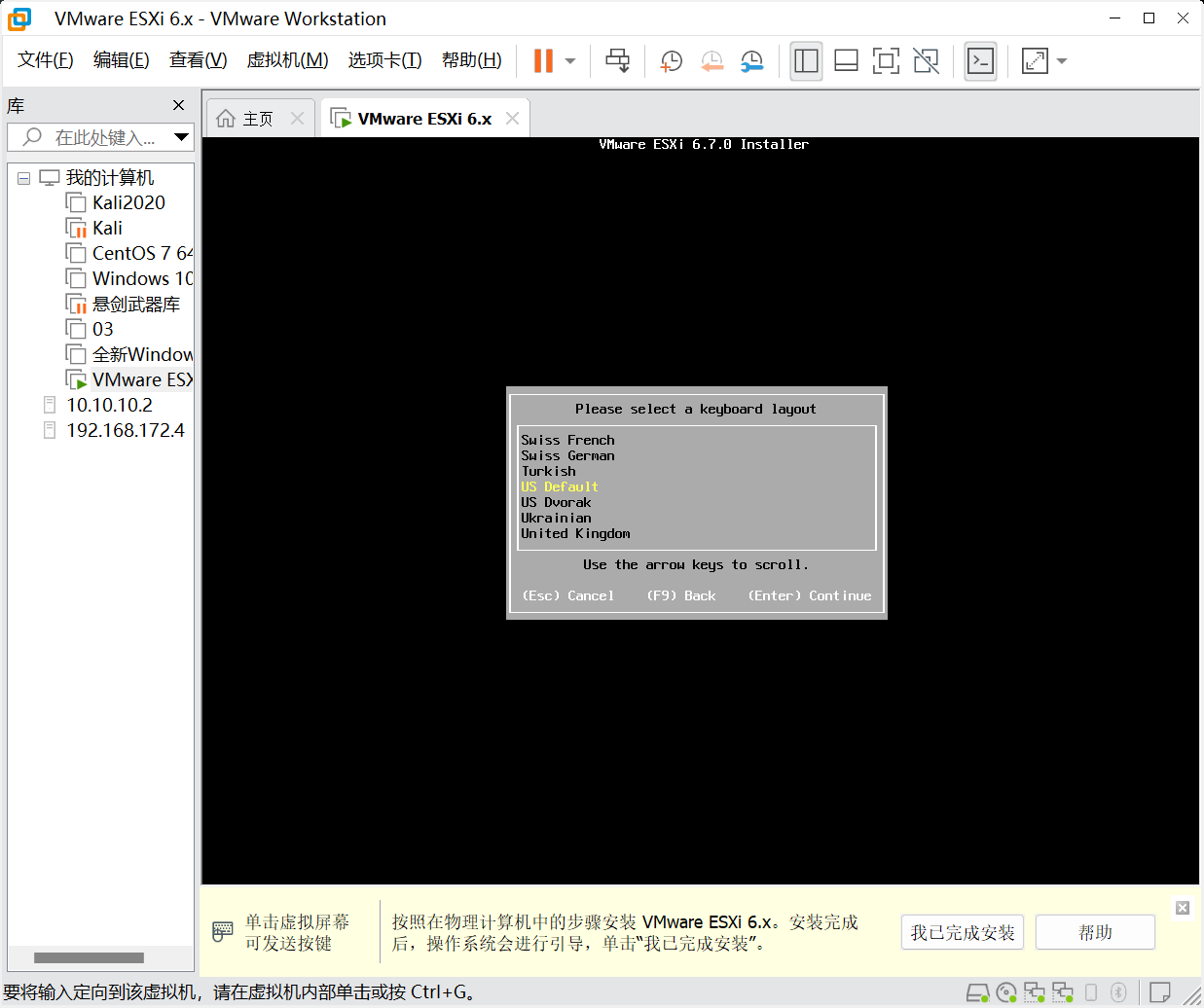Click the Send Ctrl+Alt+Del toolbar icon
Viewport: 1204px width, 1008px height.
(617, 61)
